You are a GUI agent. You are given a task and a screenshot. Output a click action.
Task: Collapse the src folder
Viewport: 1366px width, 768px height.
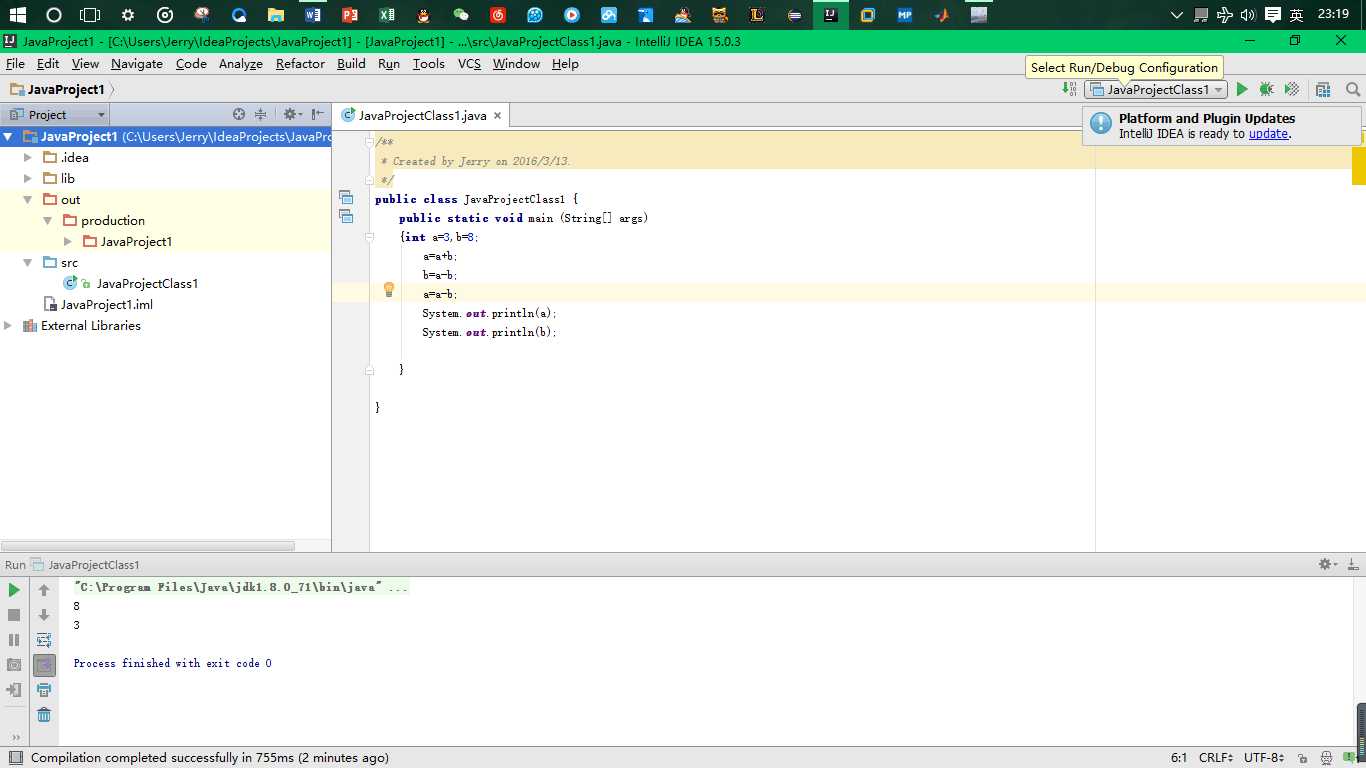click(x=28, y=263)
